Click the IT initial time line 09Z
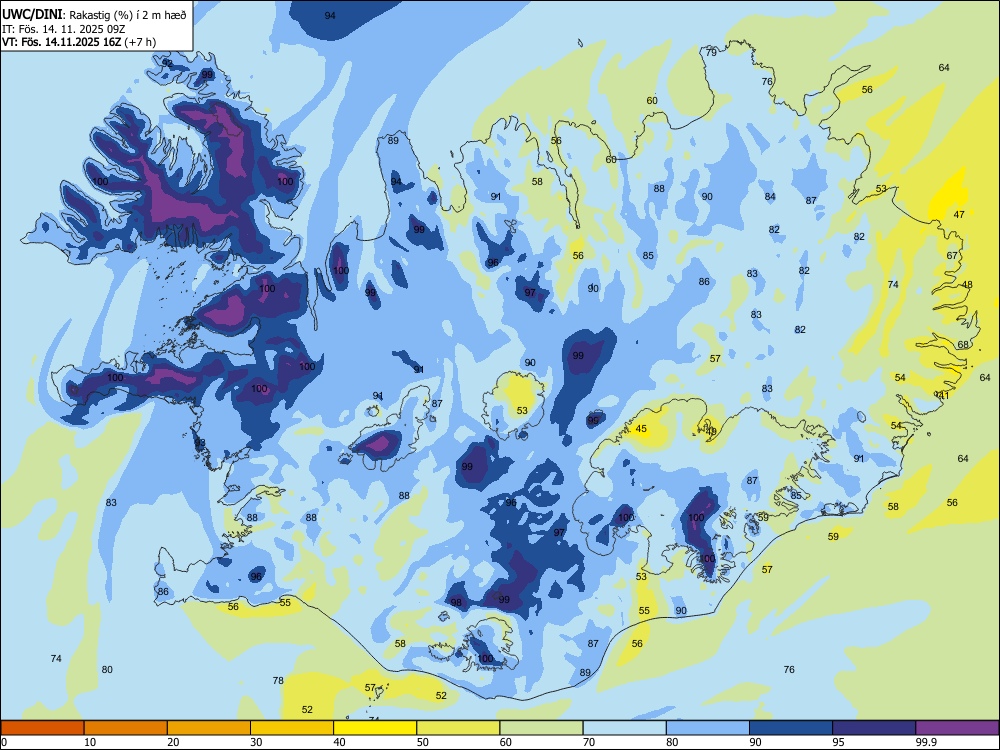Viewport: 1000px width, 750px height. point(64,29)
